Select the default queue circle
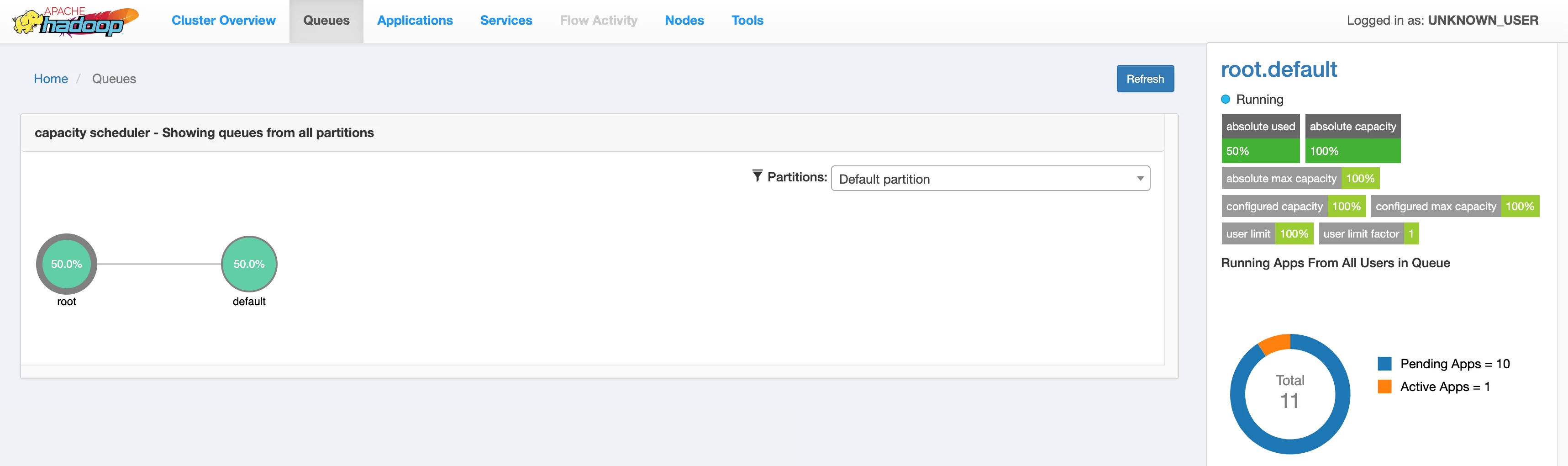The height and width of the screenshot is (466, 1568). pyautogui.click(x=249, y=264)
